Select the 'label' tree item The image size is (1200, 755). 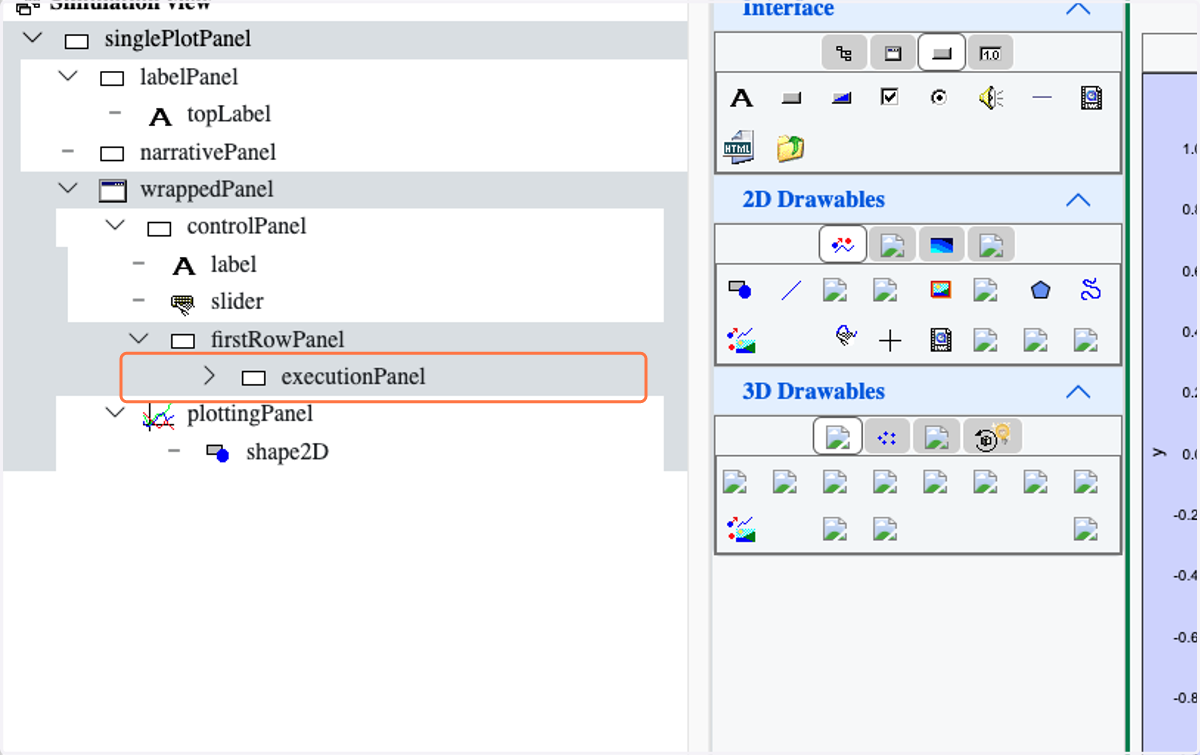tap(233, 264)
